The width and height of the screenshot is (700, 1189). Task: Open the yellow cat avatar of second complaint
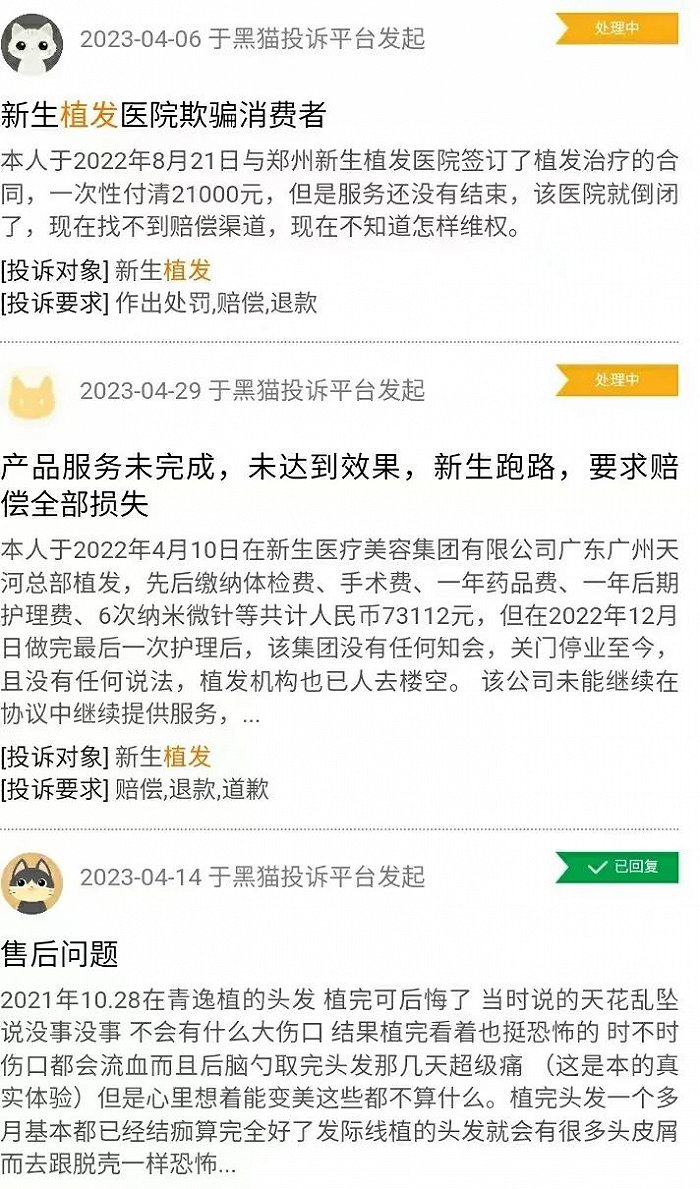32,396
